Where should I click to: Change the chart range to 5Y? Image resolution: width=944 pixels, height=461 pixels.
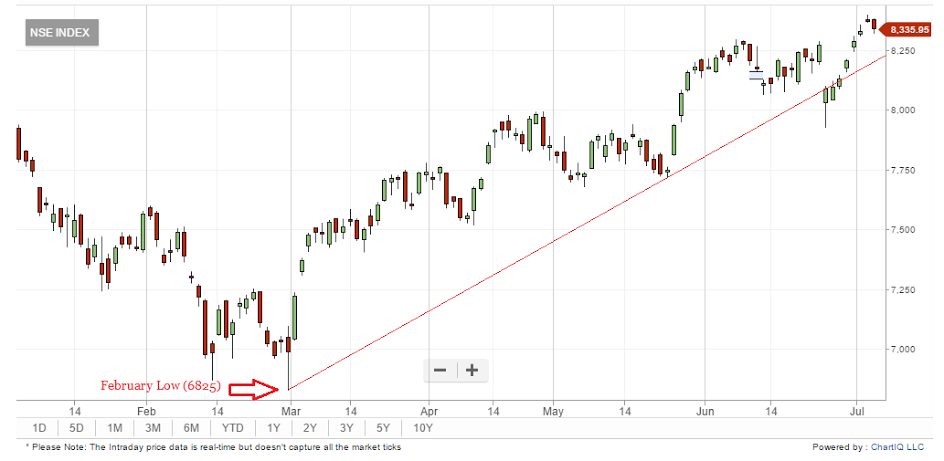pyautogui.click(x=384, y=428)
